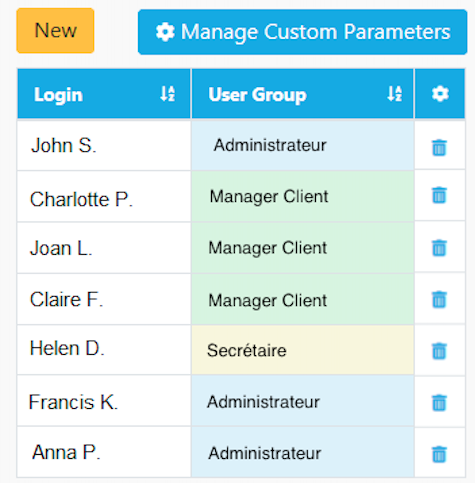Click Claire F. Manager Client cell
Image resolution: width=475 pixels, height=483 pixels.
point(303,299)
